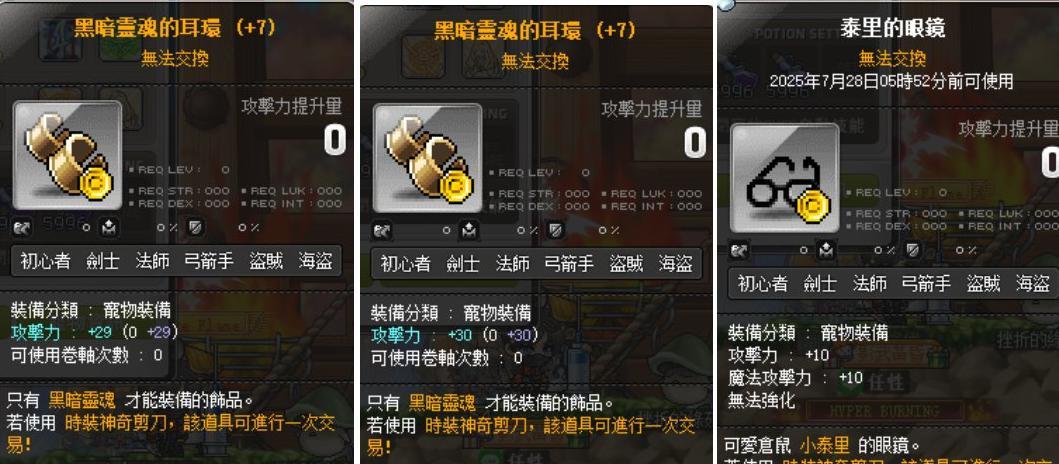Screen dimensions: 1059x464
Task: Click the shield icon in the +30 attack tooltip
Action: coord(556,230)
